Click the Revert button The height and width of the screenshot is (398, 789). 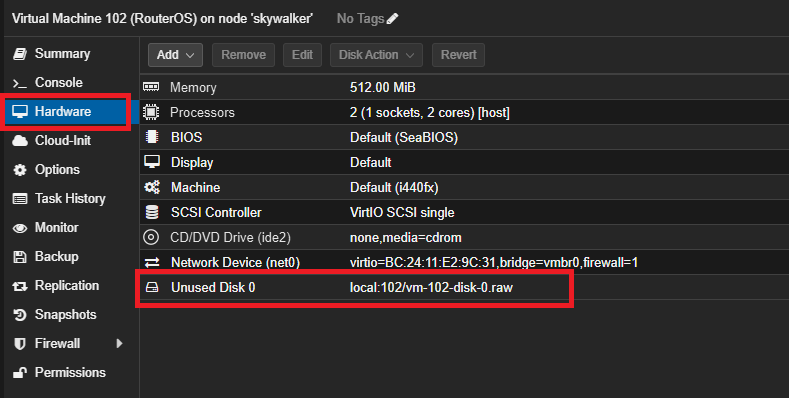[x=458, y=55]
